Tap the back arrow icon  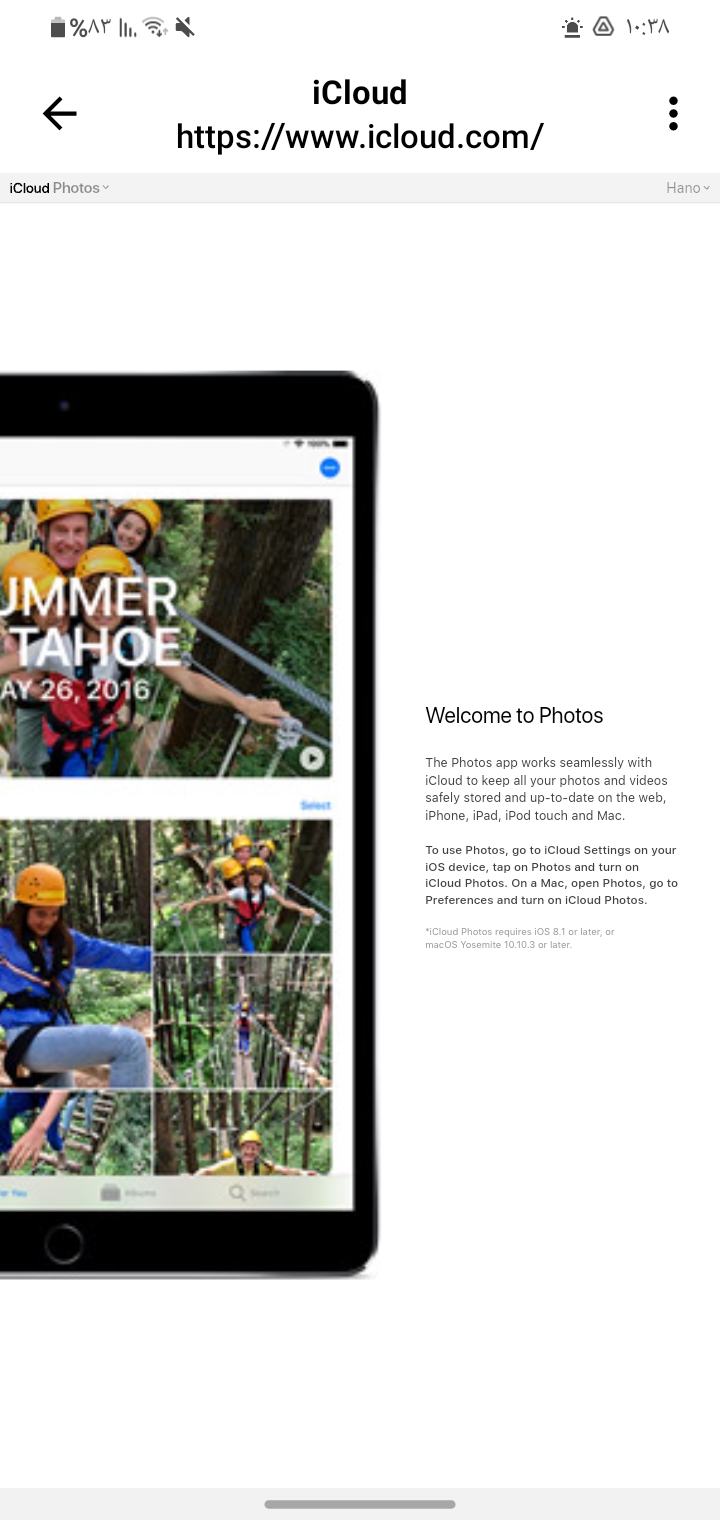pos(60,114)
